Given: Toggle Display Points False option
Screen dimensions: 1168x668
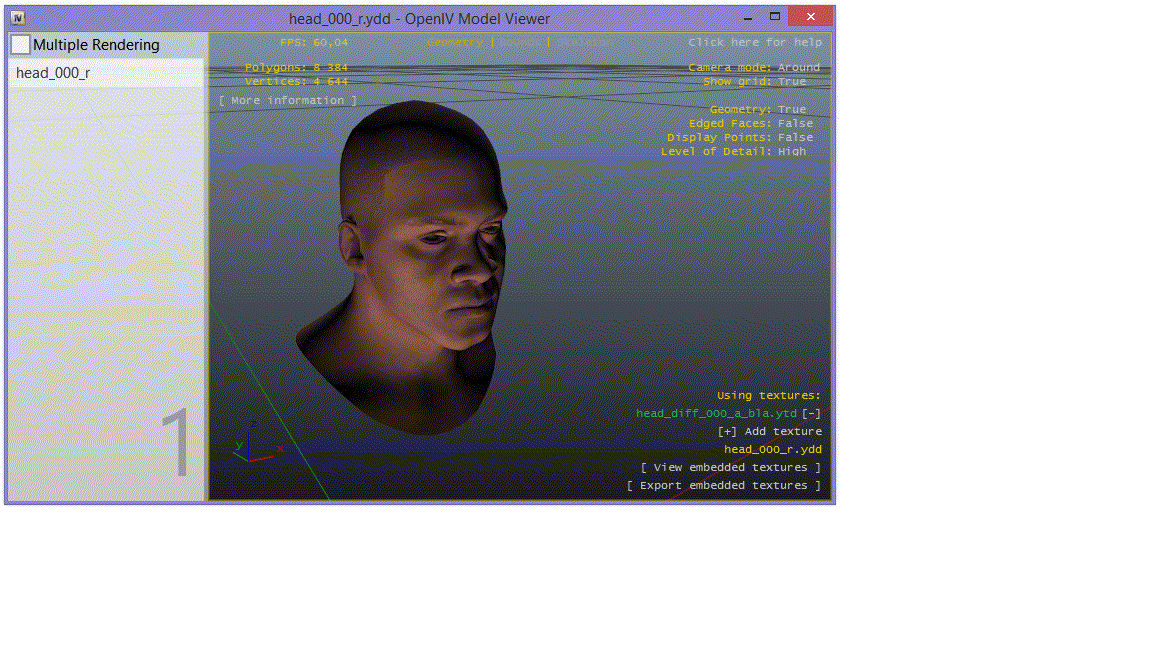Looking at the screenshot, I should 796,138.
